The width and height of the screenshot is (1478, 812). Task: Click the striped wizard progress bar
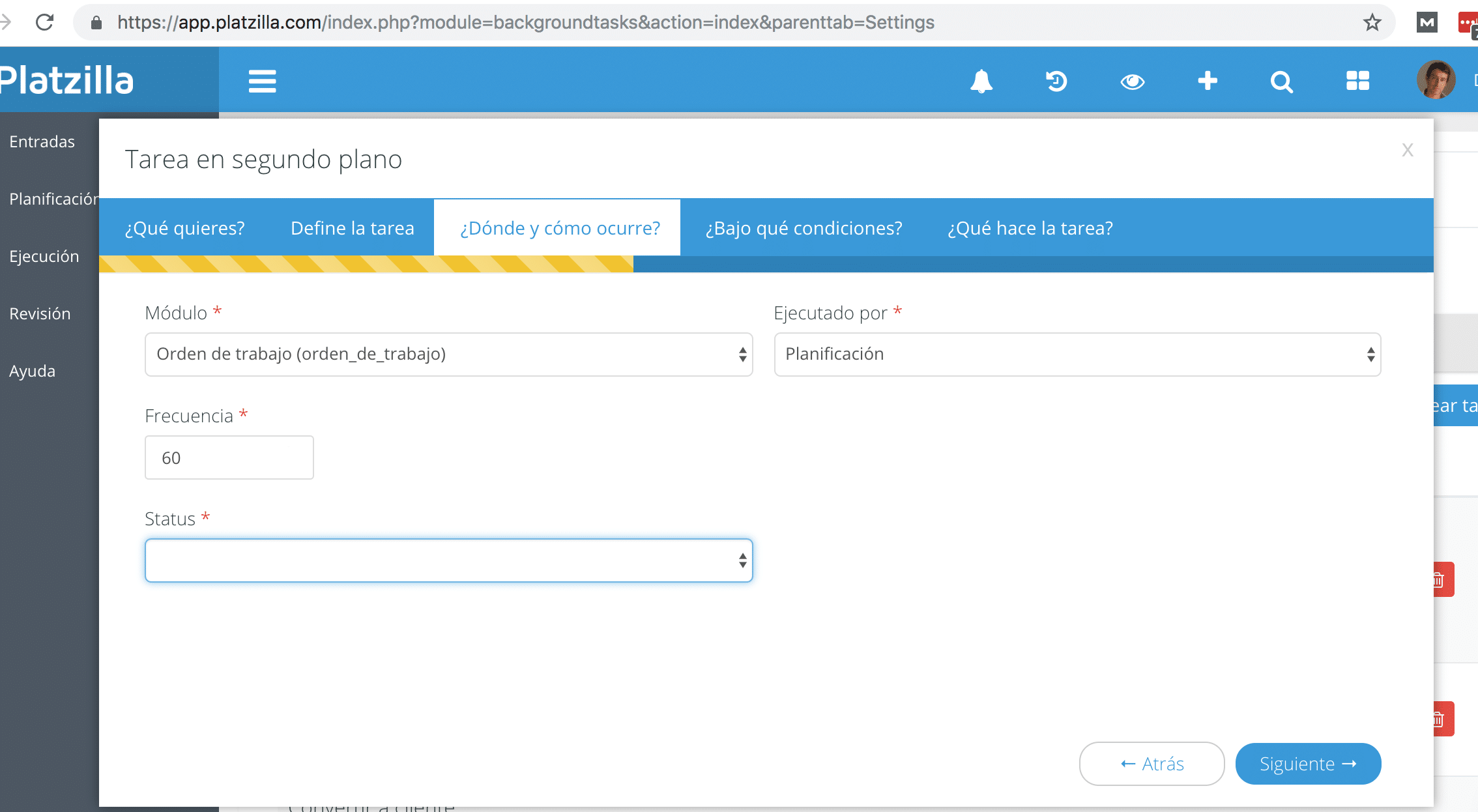click(366, 264)
